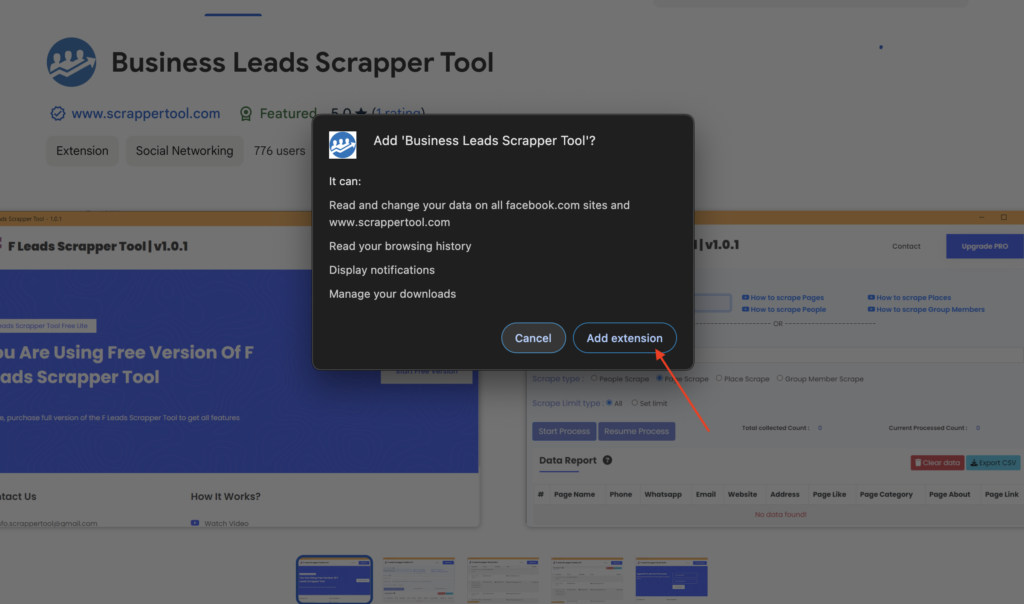
Task: Select the Place Scrape option
Action: pyautogui.click(x=720, y=378)
